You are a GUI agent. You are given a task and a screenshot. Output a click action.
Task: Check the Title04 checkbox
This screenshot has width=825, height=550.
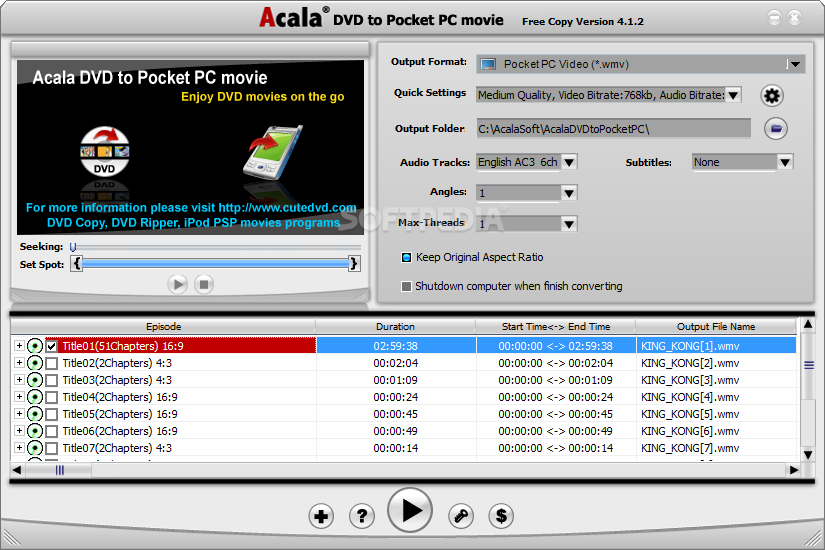(52, 397)
